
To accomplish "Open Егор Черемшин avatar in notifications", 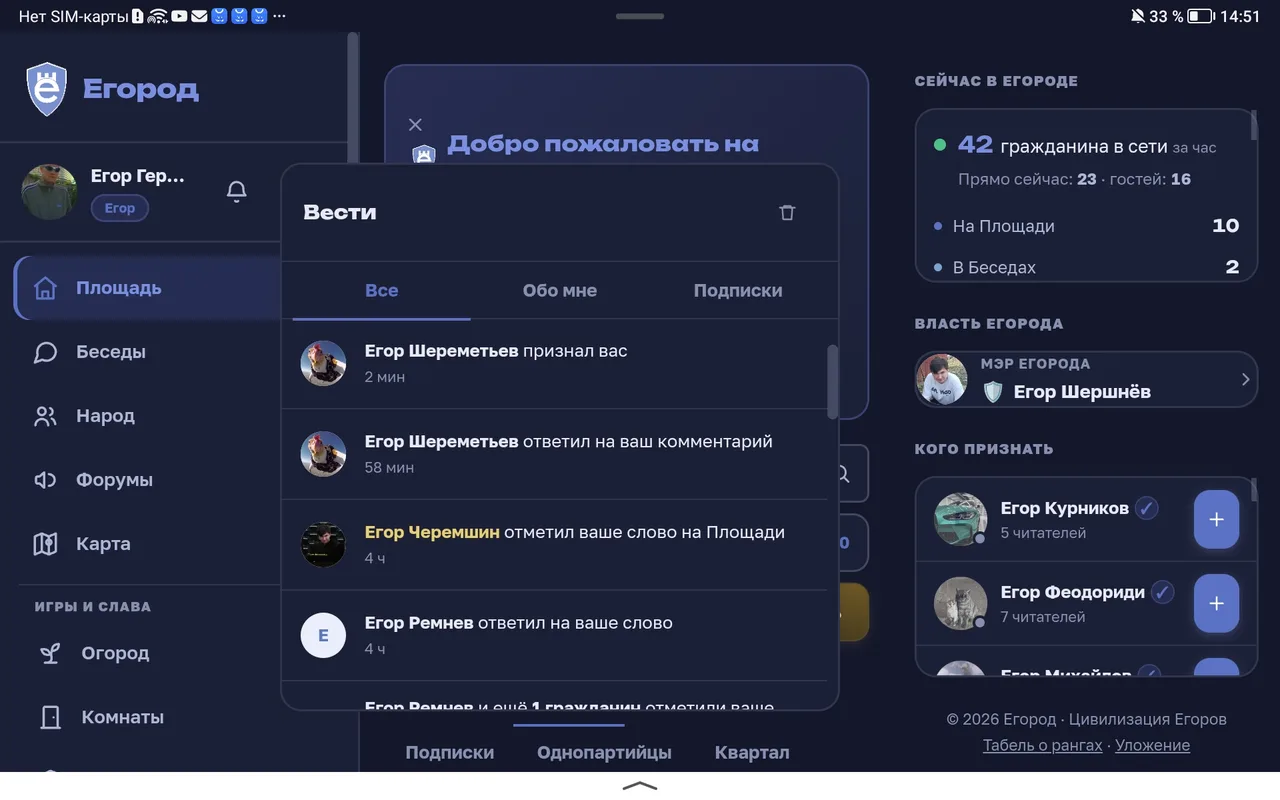I will [323, 545].
